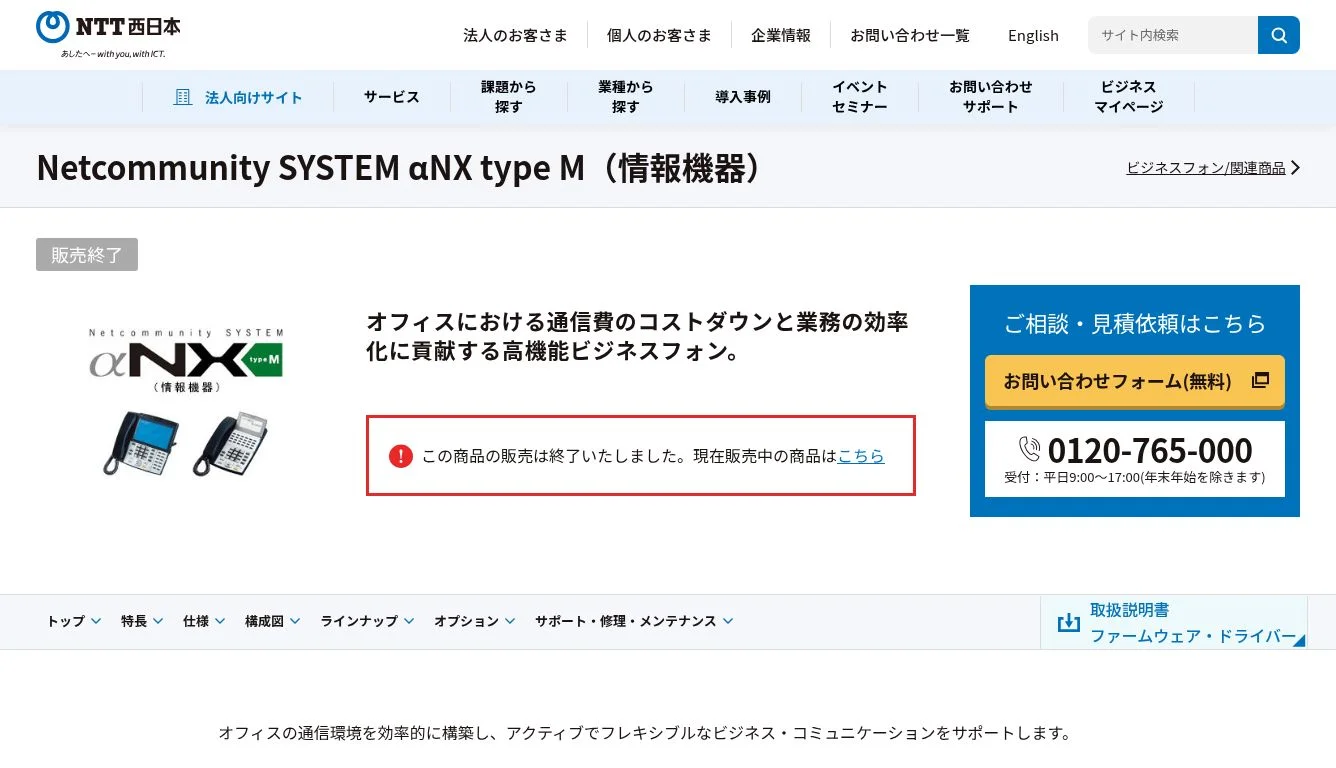The image size is (1336, 768).
Task: Open the サービス menu
Action: [392, 97]
